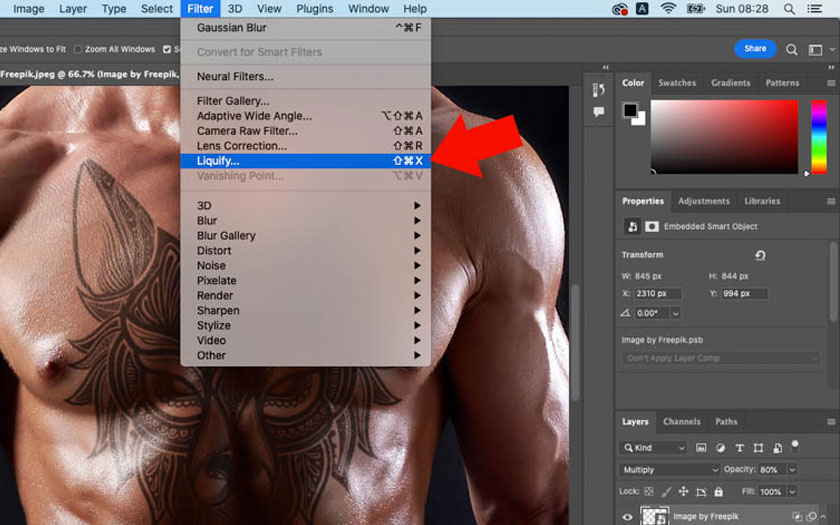This screenshot has height=525, width=840.
Task: Click the foreground color swatch
Action: tap(630, 110)
